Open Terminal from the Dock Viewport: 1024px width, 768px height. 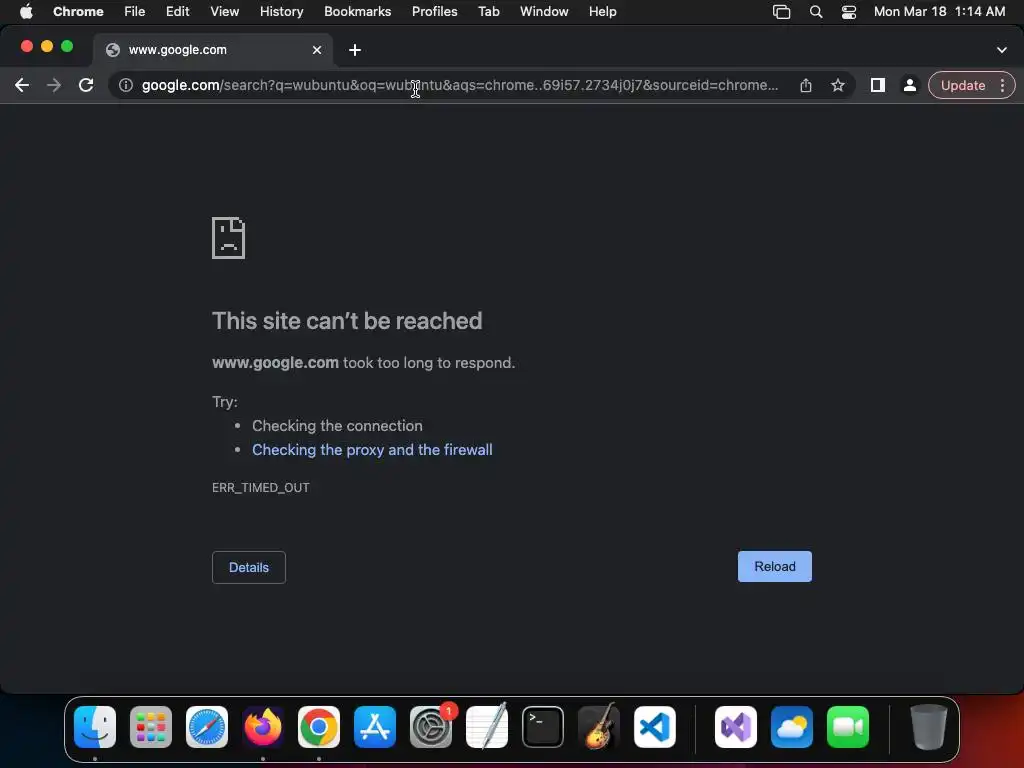coord(543,727)
